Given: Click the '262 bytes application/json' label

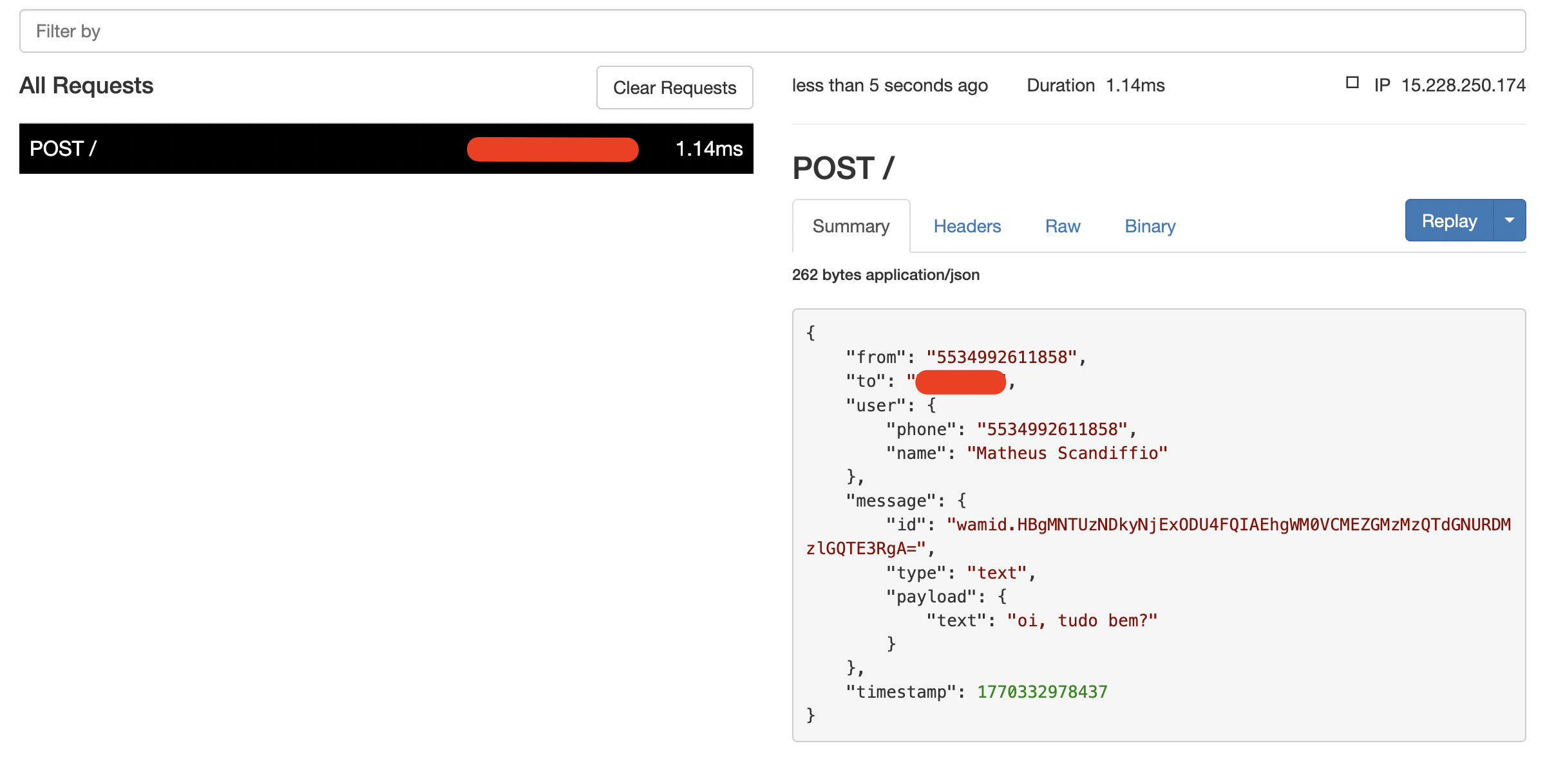Looking at the screenshot, I should click(x=886, y=274).
